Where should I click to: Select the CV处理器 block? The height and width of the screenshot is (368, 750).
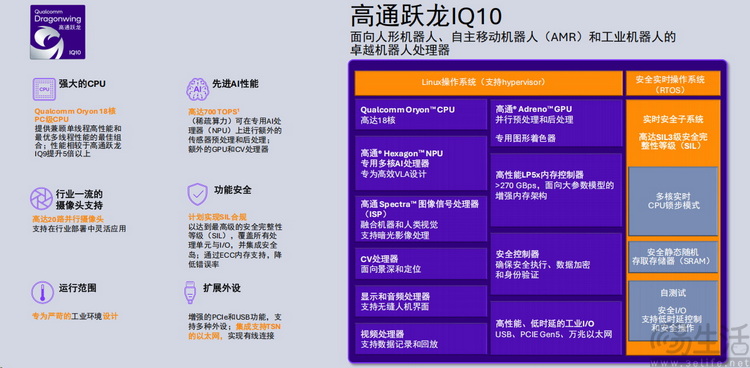[421, 264]
